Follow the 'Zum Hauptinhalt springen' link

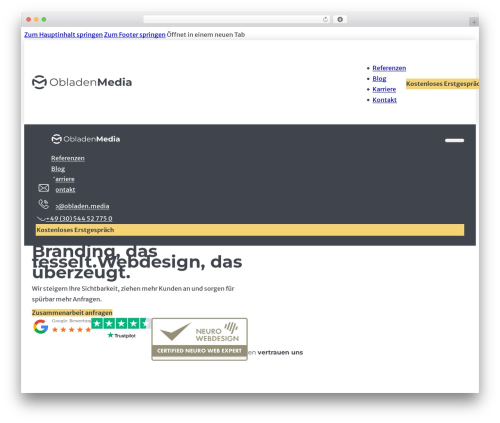63,35
